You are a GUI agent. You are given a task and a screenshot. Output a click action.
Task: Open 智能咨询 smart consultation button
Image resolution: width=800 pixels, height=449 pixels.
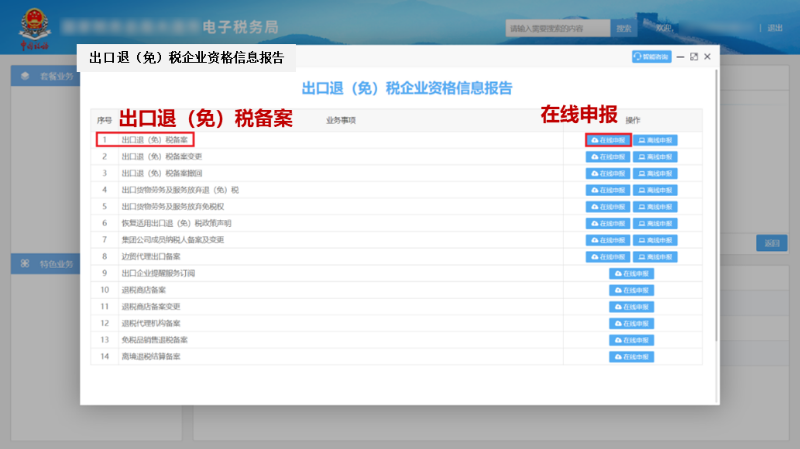(651, 57)
